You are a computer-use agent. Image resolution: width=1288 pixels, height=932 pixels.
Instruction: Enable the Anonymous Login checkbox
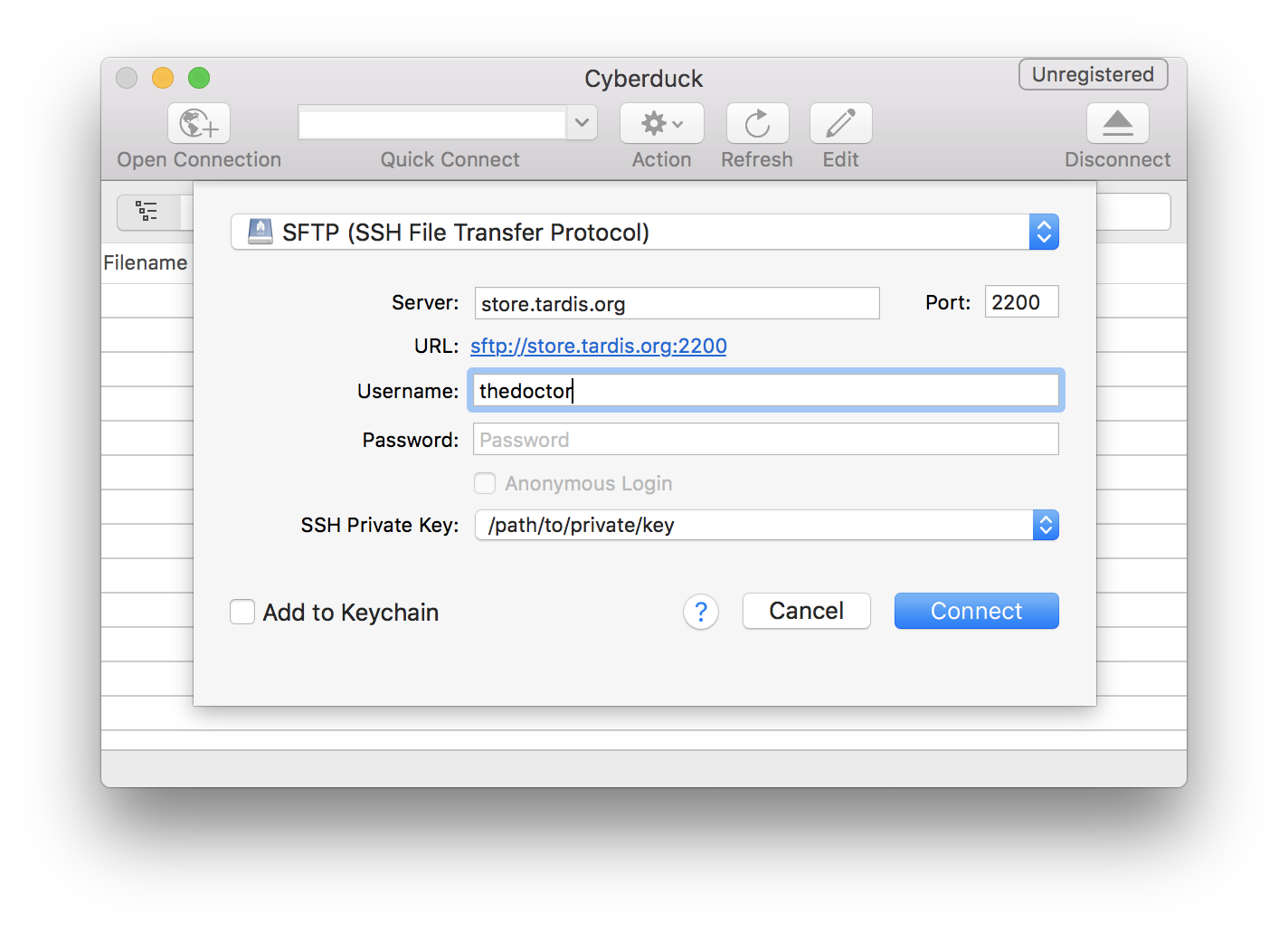pyautogui.click(x=485, y=483)
